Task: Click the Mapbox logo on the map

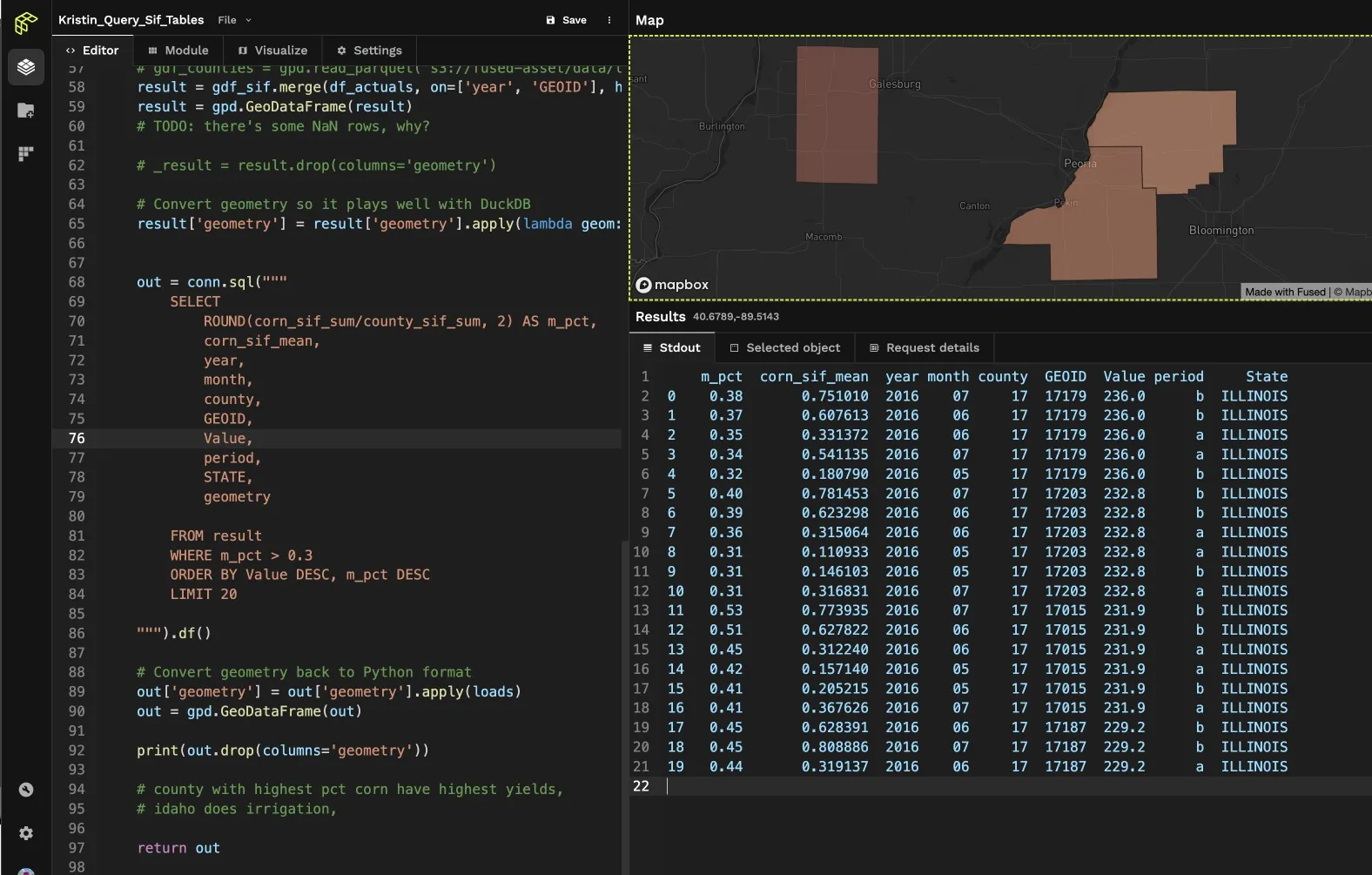Action: pyautogui.click(x=672, y=285)
